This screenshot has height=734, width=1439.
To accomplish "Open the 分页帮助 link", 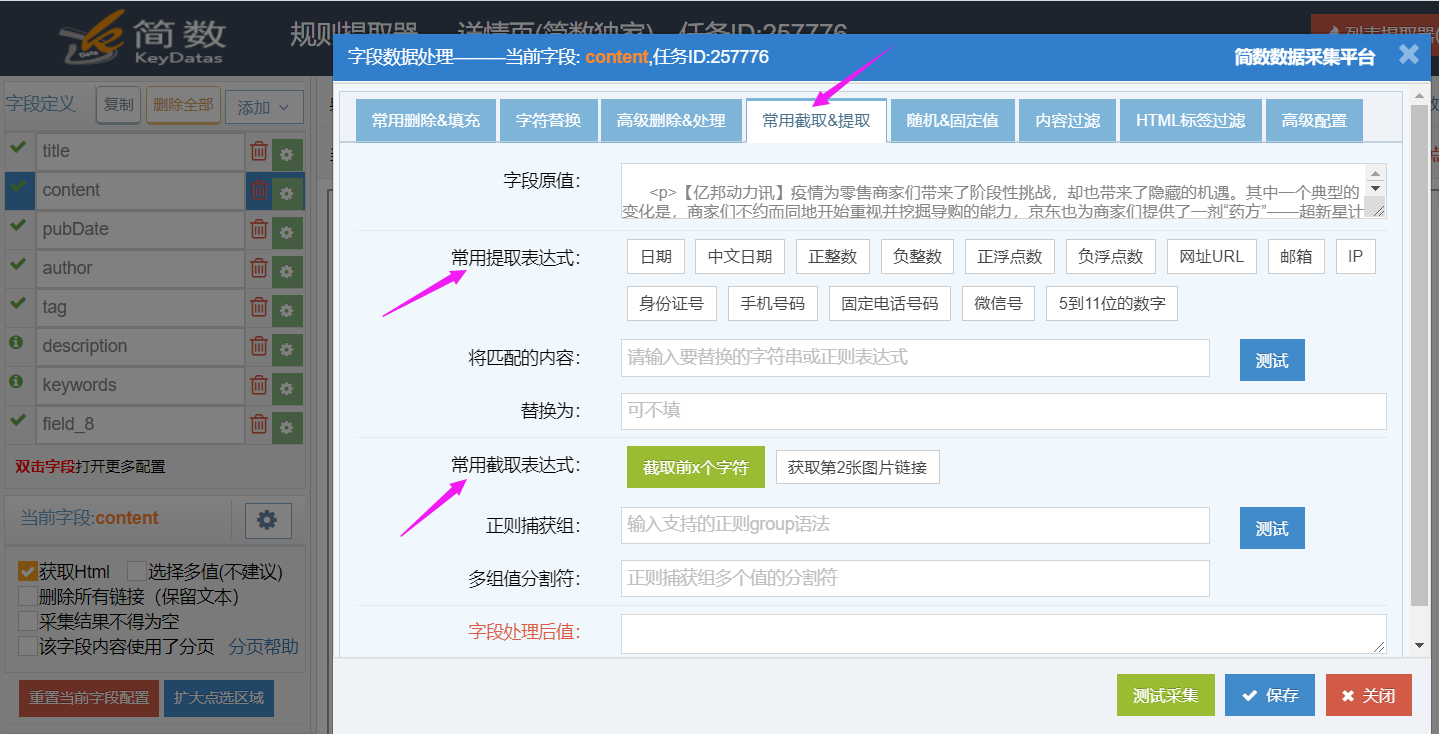I will pos(263,647).
